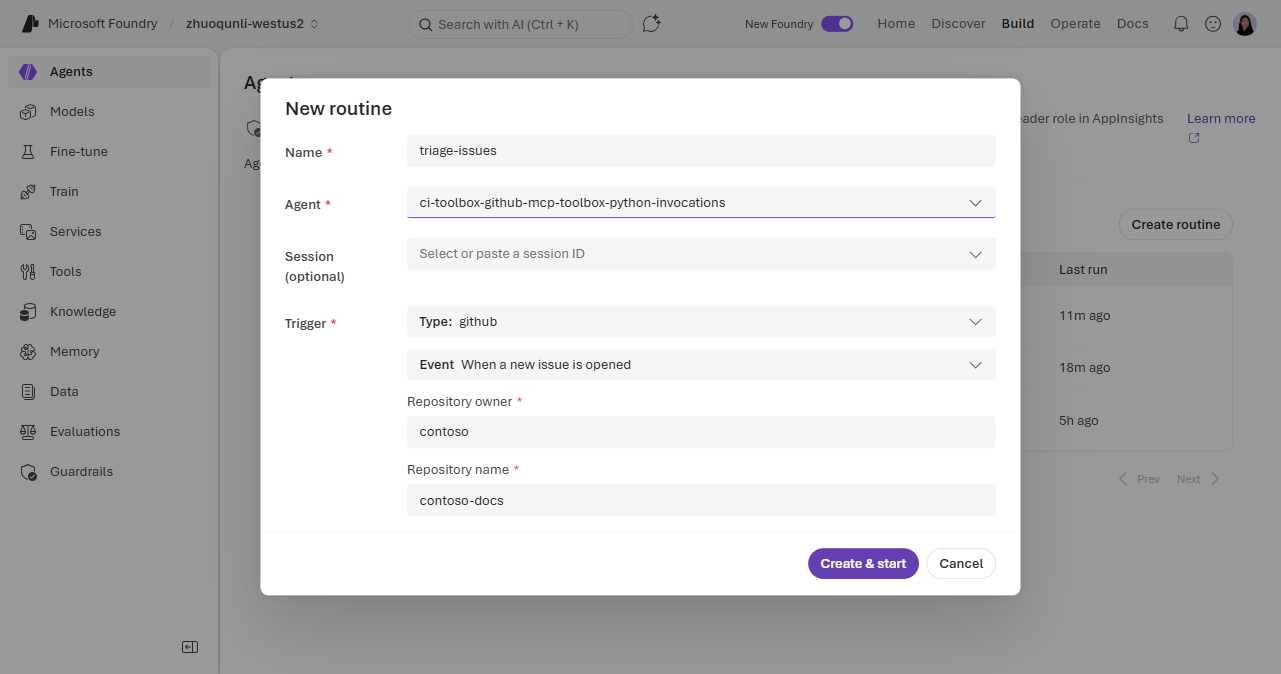Viewport: 1281px width, 674px height.
Task: Open Knowledge in the sidebar
Action: point(109,312)
